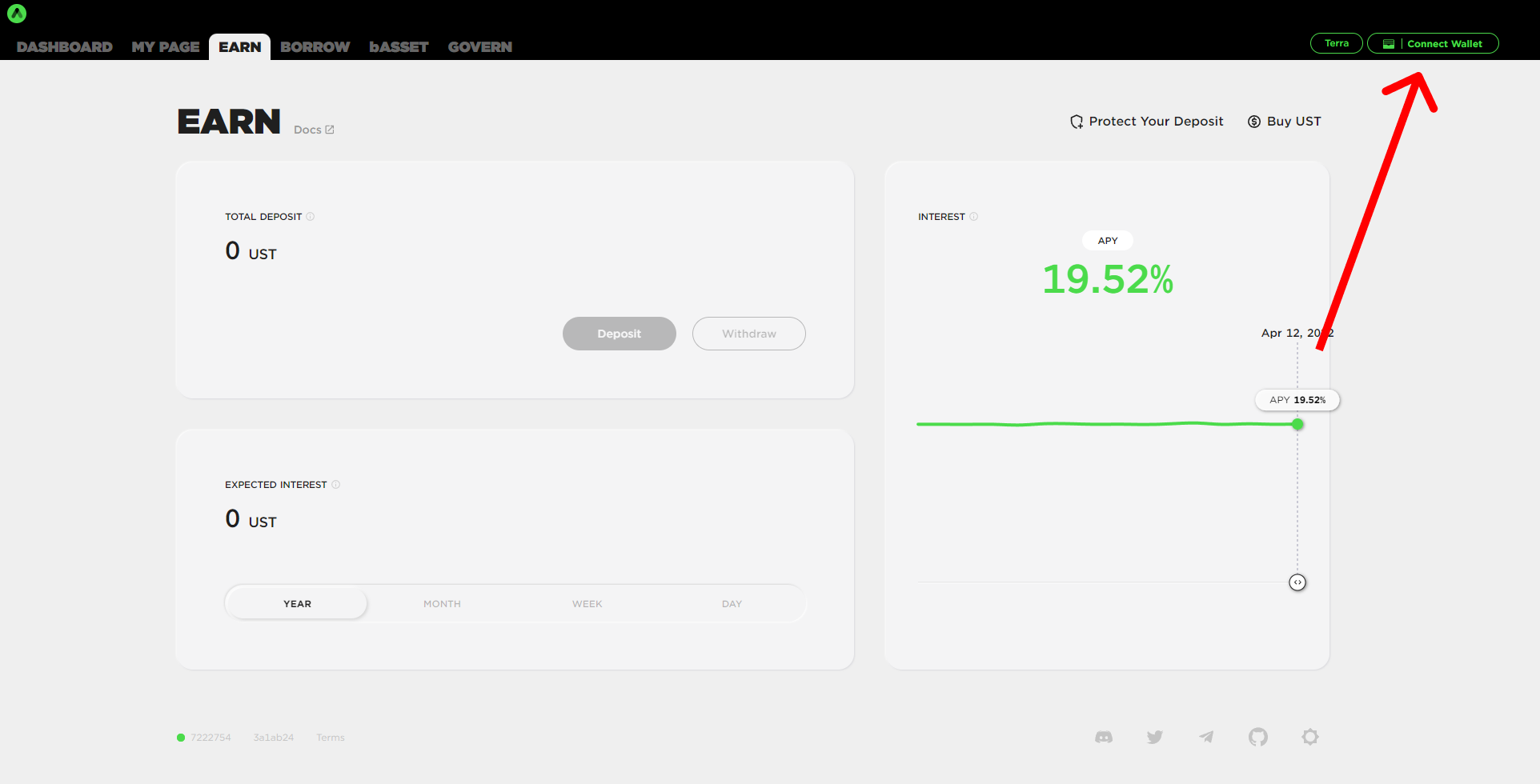This screenshot has height=784, width=1540.
Task: Open the GitHub icon in footer
Action: [x=1258, y=737]
